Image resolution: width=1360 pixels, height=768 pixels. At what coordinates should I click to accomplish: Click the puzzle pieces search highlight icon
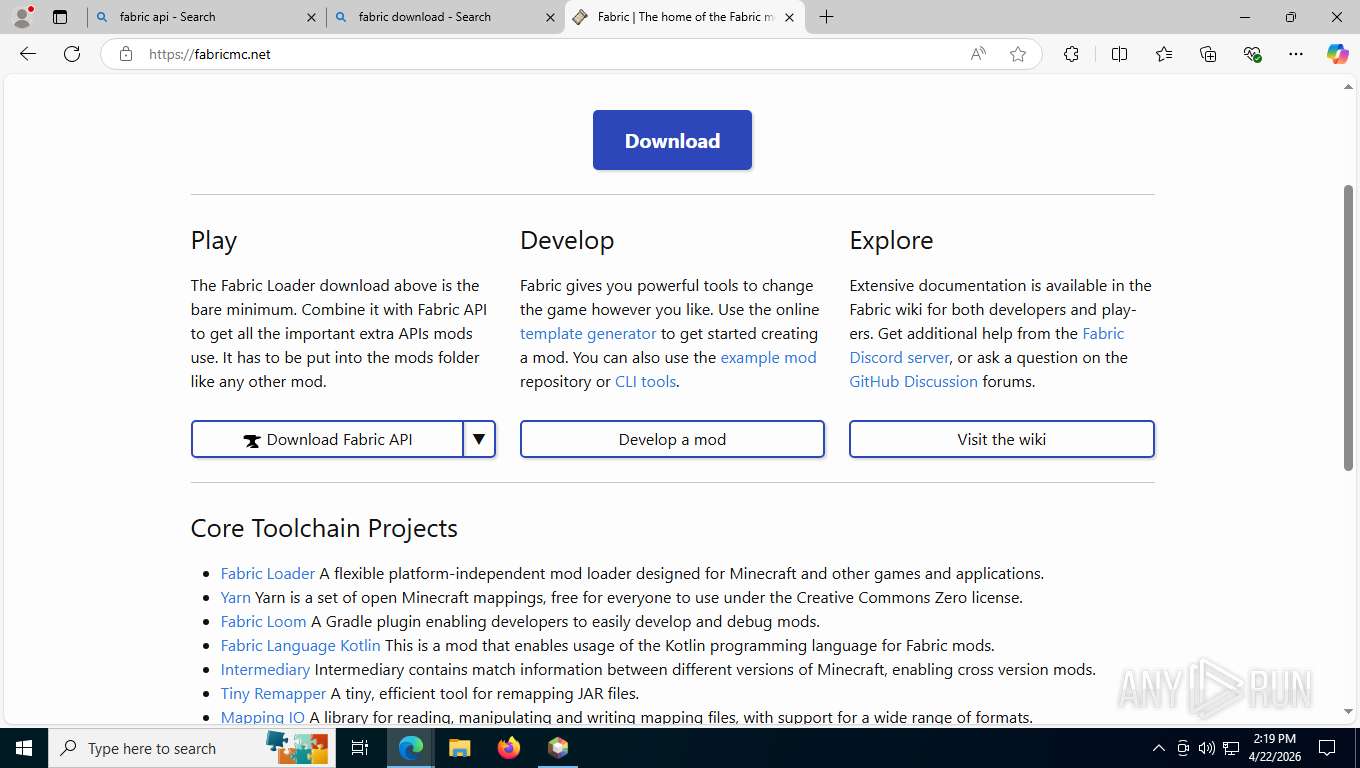coord(297,747)
